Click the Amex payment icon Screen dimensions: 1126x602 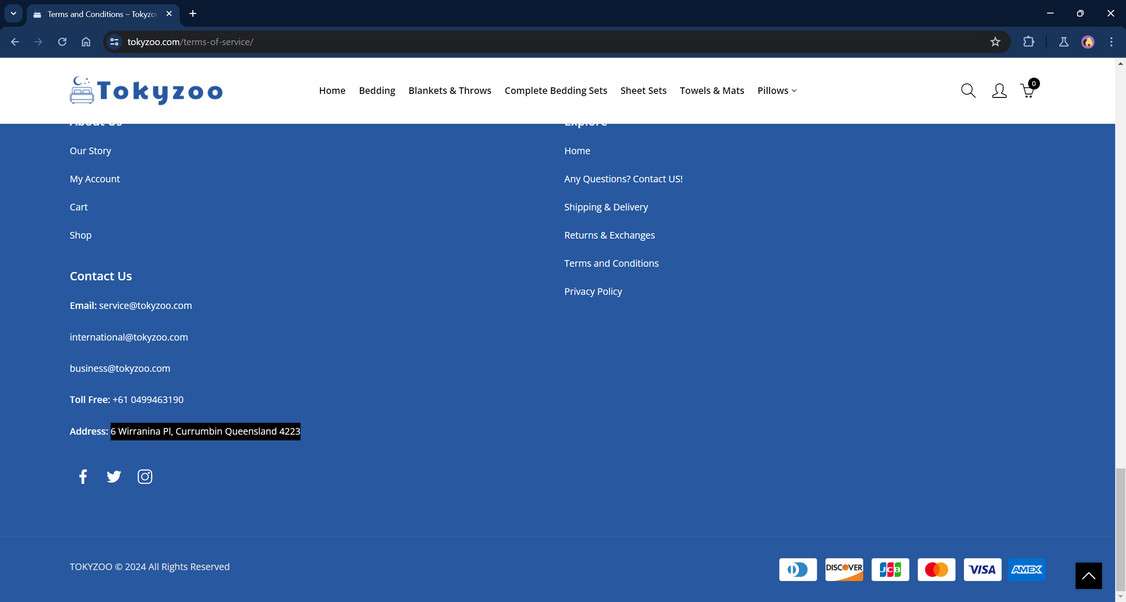(1027, 570)
